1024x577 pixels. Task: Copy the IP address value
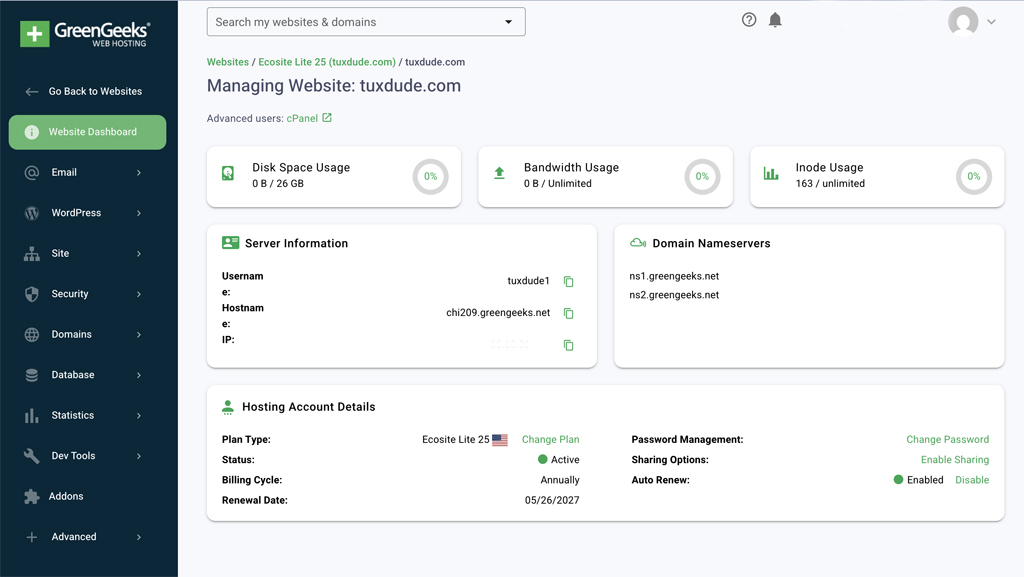point(568,345)
